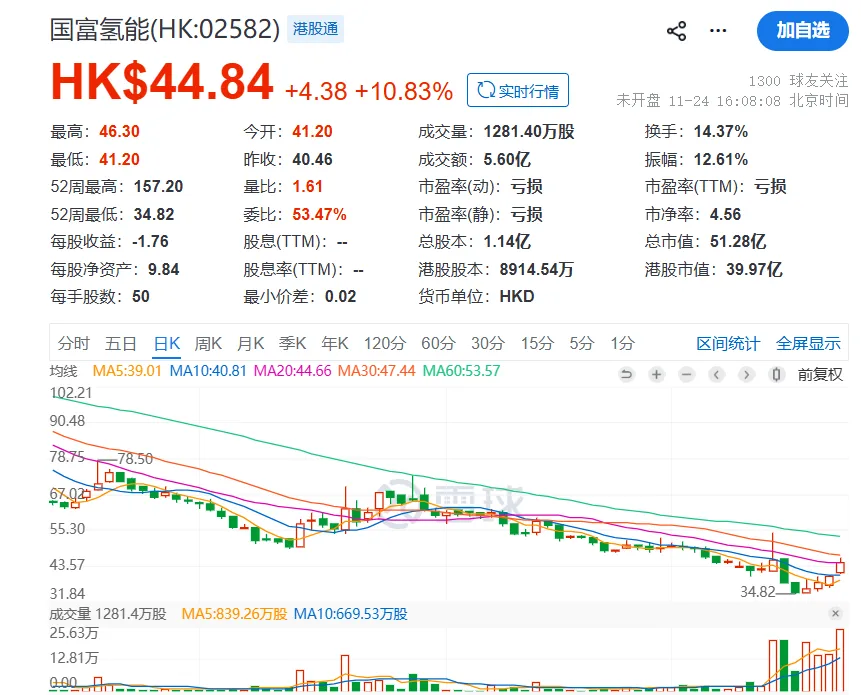The height and width of the screenshot is (695, 861).
Task: Open 区间统计 range statistics
Action: coord(728,344)
